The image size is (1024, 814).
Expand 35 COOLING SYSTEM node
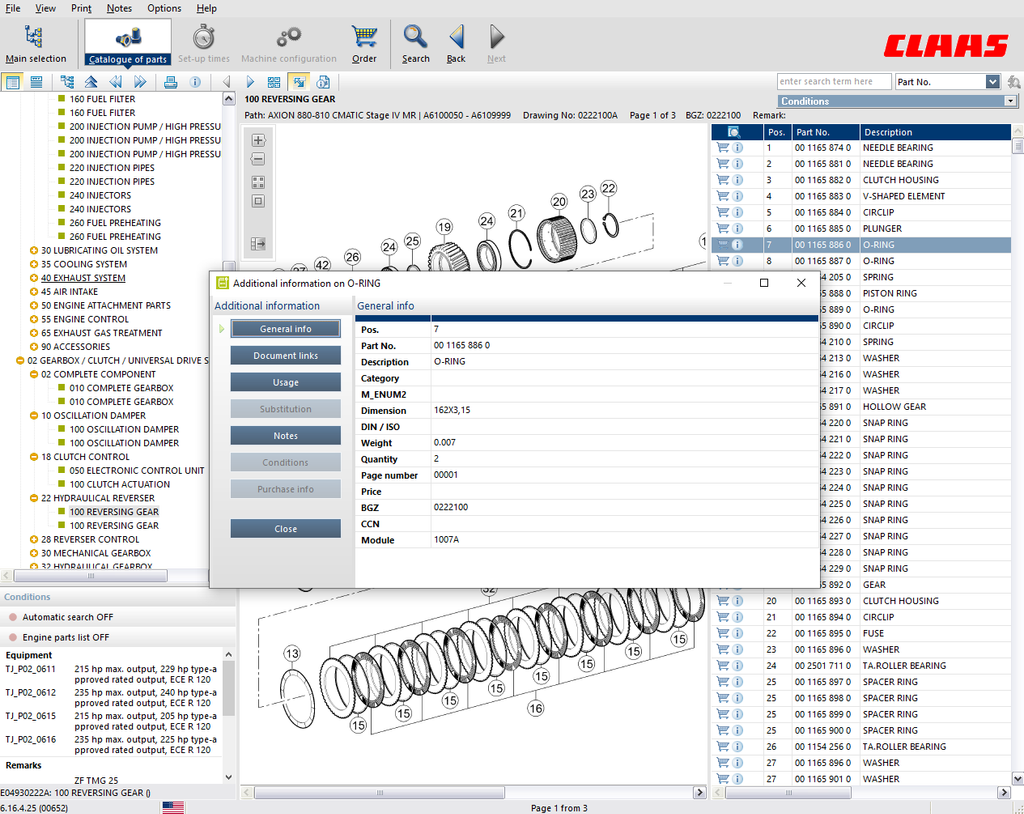pyautogui.click(x=33, y=264)
